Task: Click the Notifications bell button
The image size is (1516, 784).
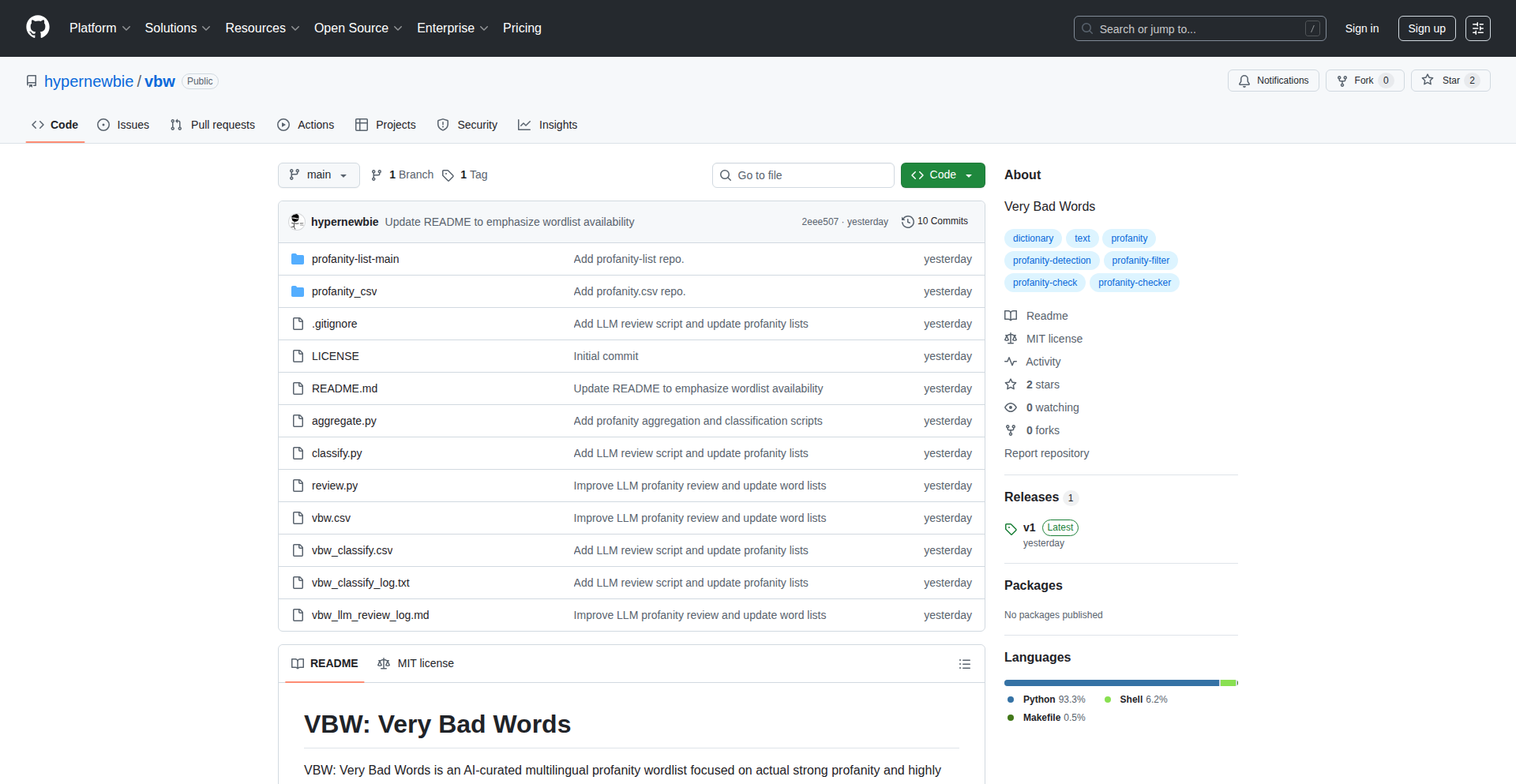Action: (1273, 81)
